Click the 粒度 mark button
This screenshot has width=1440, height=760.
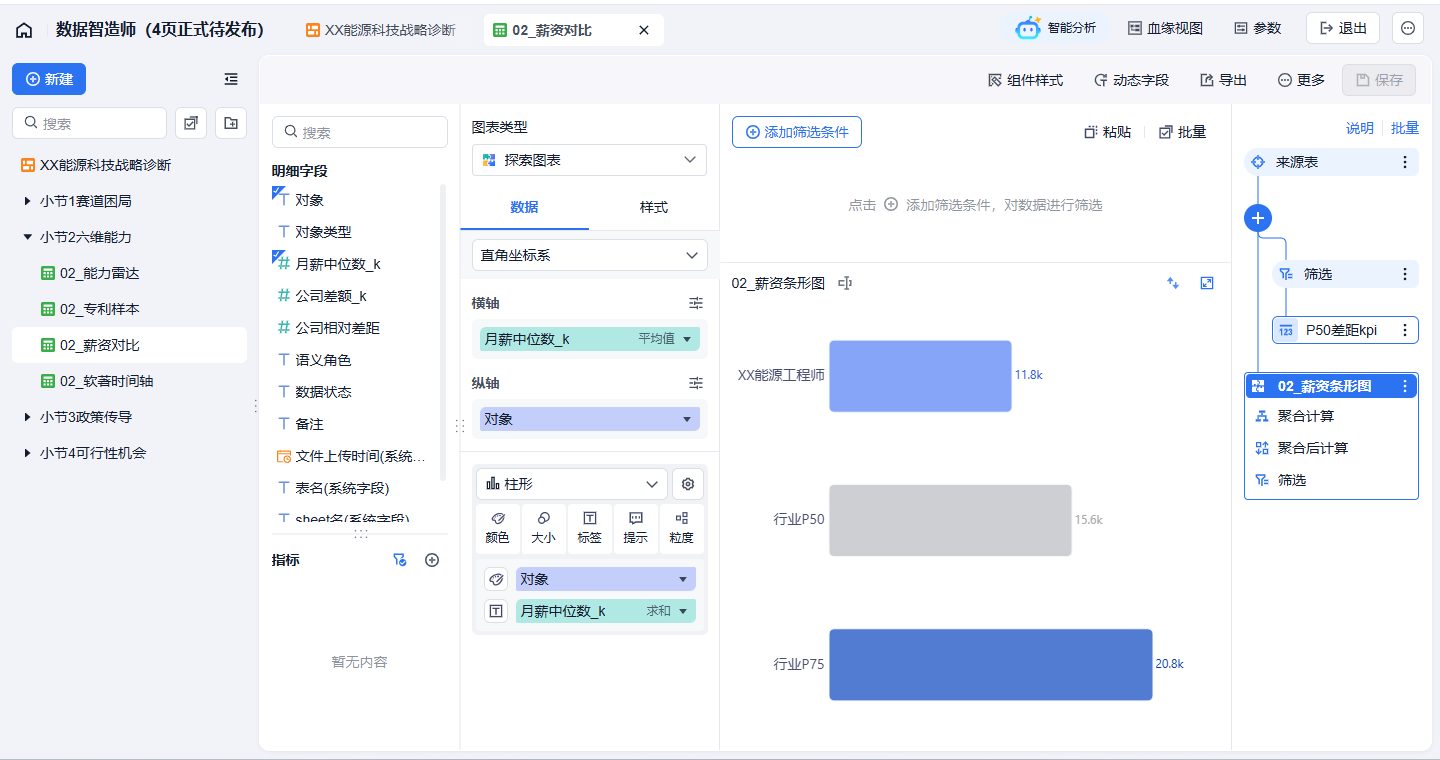[682, 528]
